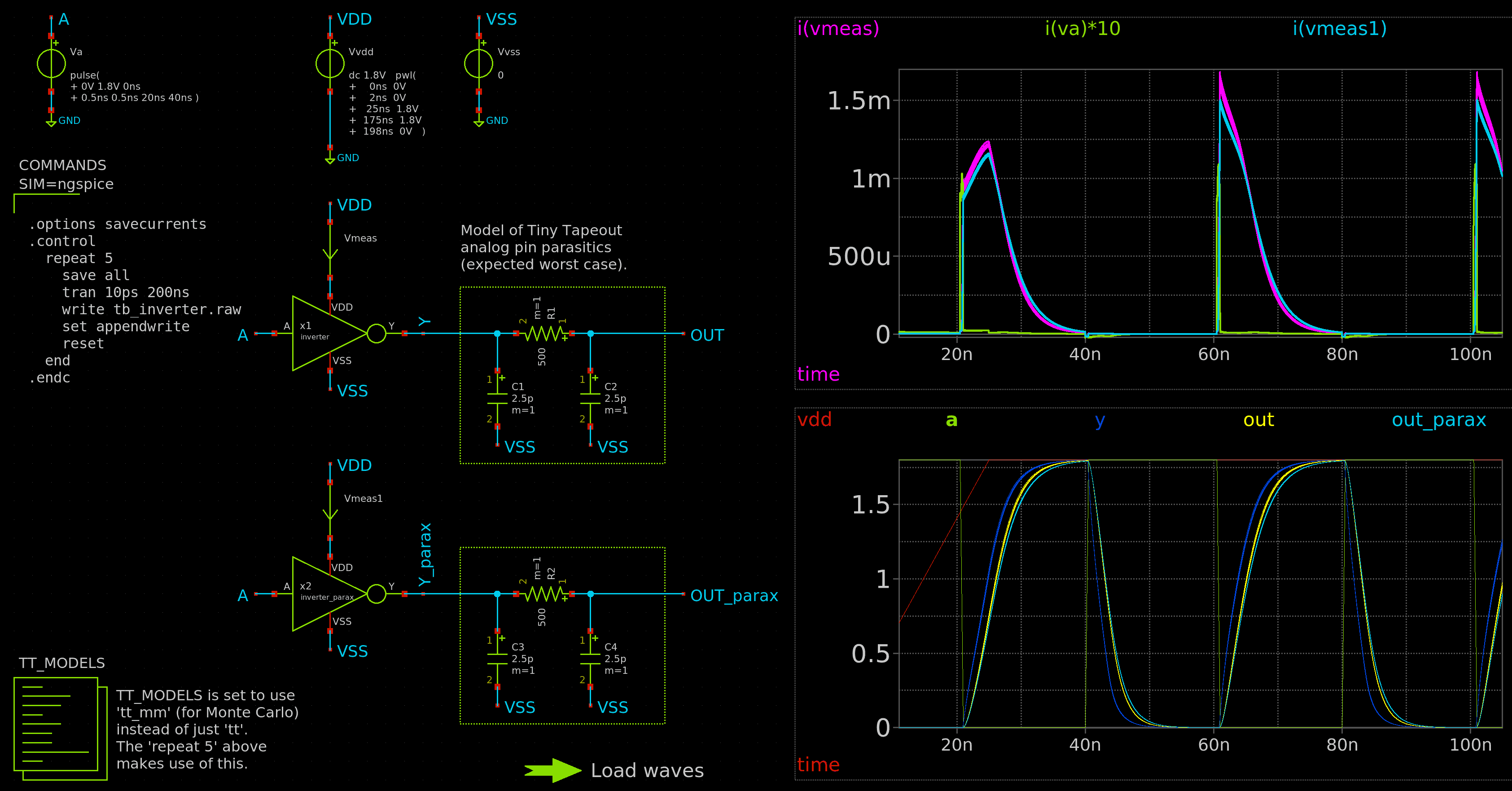Select the x1 inverter triangle symbol
The image size is (1512, 791).
[x=330, y=334]
